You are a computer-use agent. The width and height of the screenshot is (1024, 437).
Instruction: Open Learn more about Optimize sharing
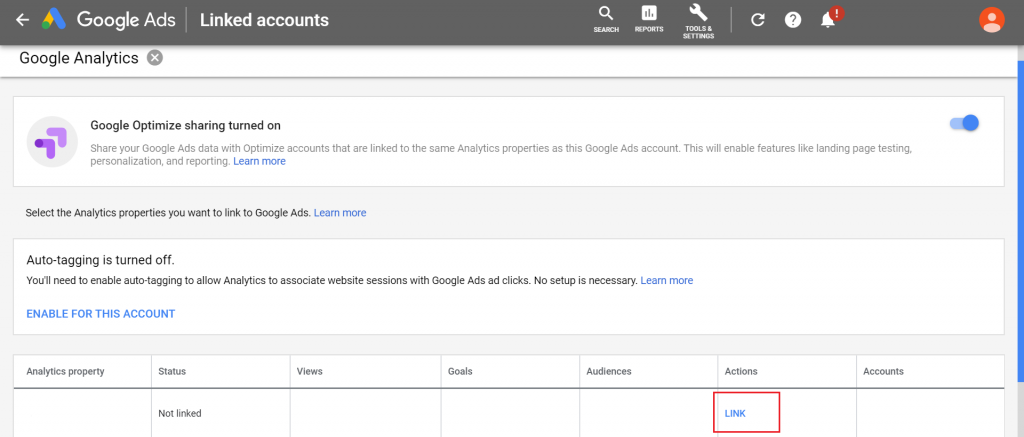click(259, 161)
